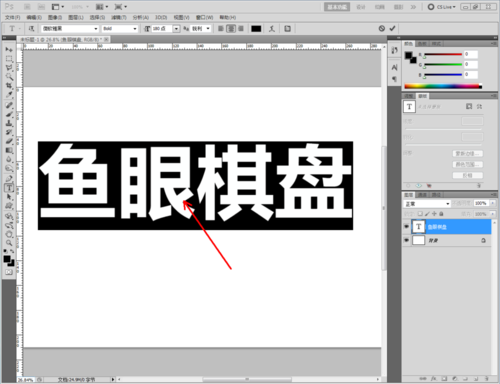Select the Move tool

(9, 49)
